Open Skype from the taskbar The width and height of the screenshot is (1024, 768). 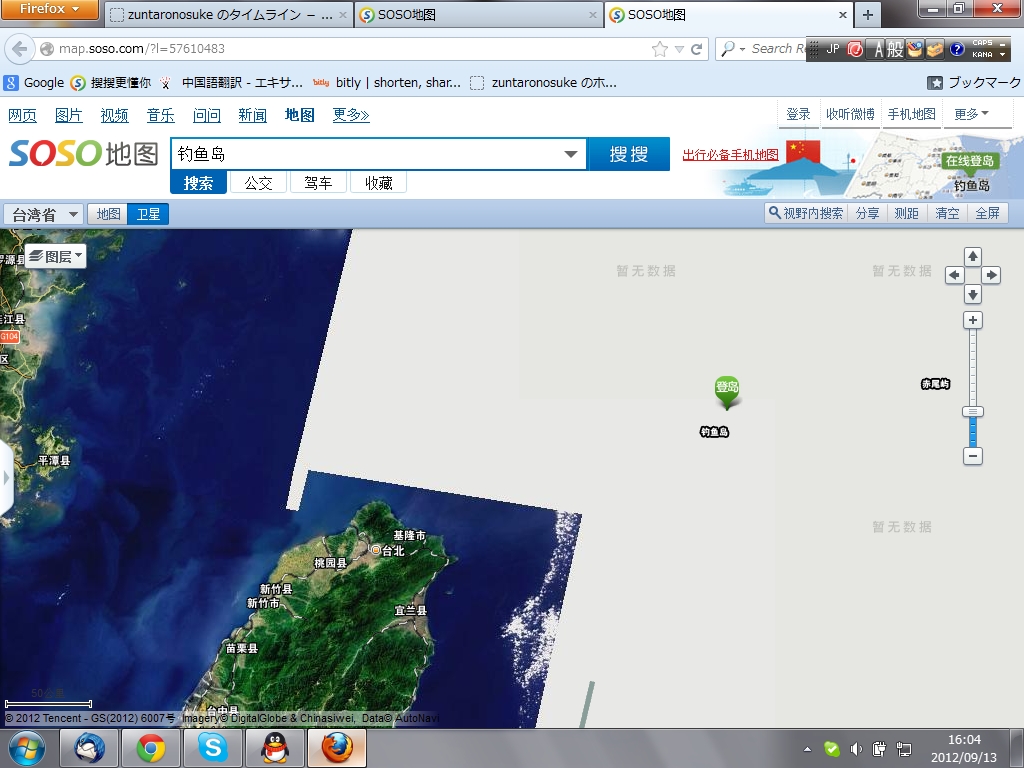point(213,748)
